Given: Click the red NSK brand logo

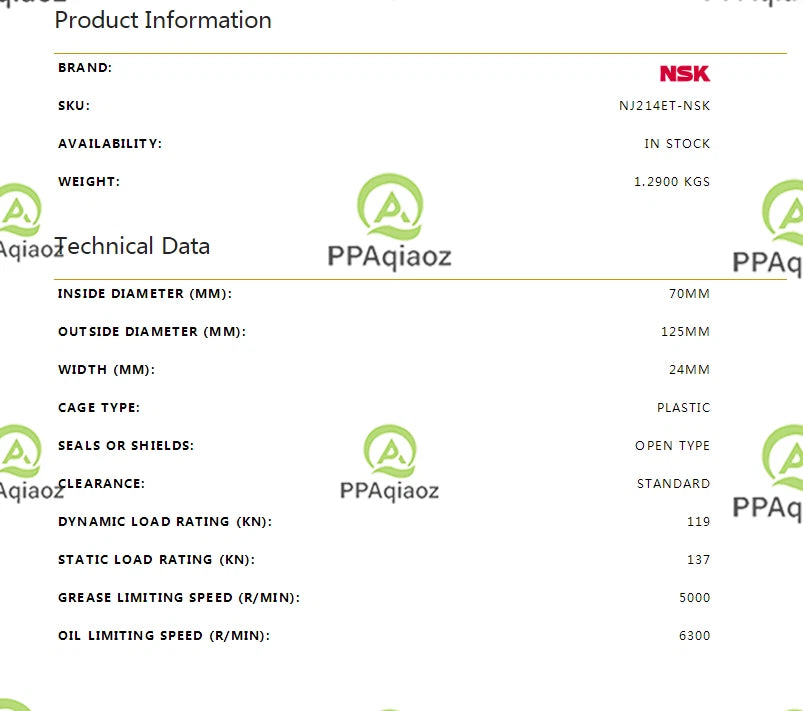Looking at the screenshot, I should (685, 74).
